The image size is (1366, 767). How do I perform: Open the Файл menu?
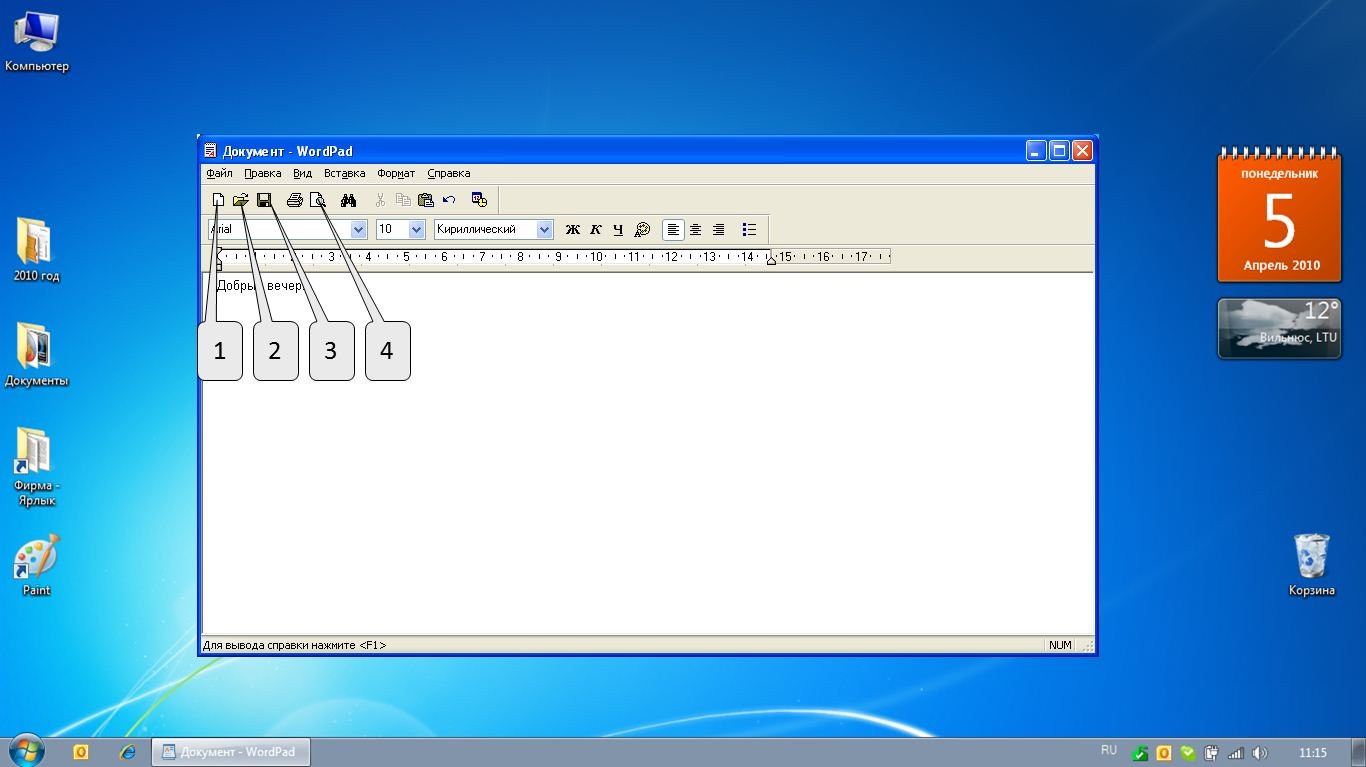219,173
